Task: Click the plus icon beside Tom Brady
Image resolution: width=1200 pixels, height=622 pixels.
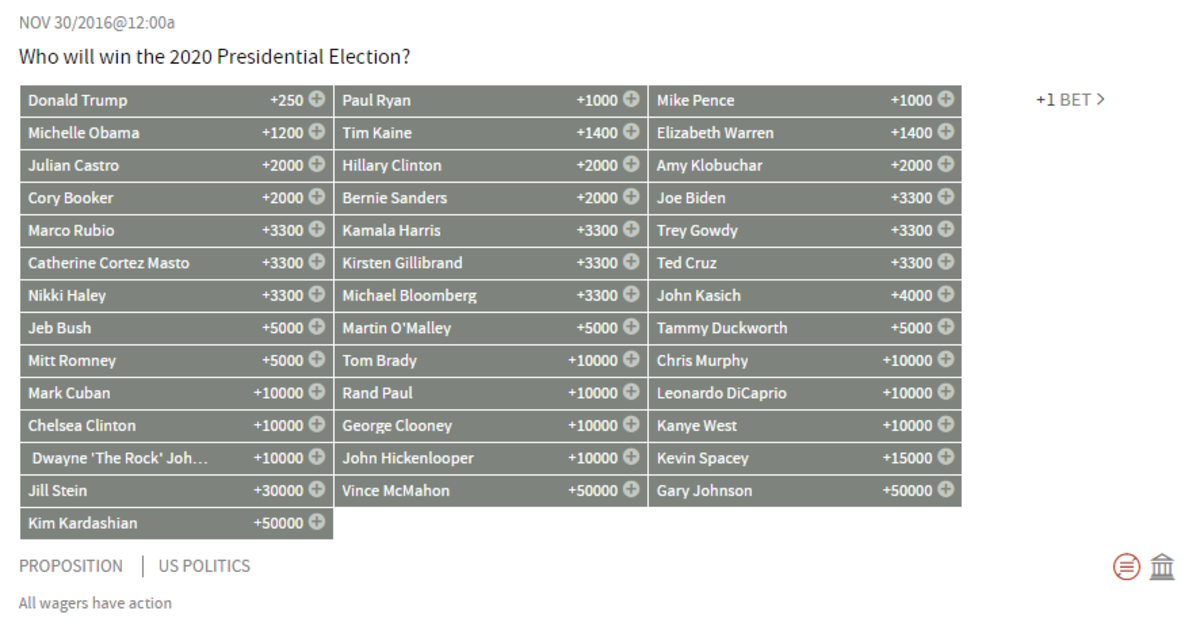Action: (631, 360)
